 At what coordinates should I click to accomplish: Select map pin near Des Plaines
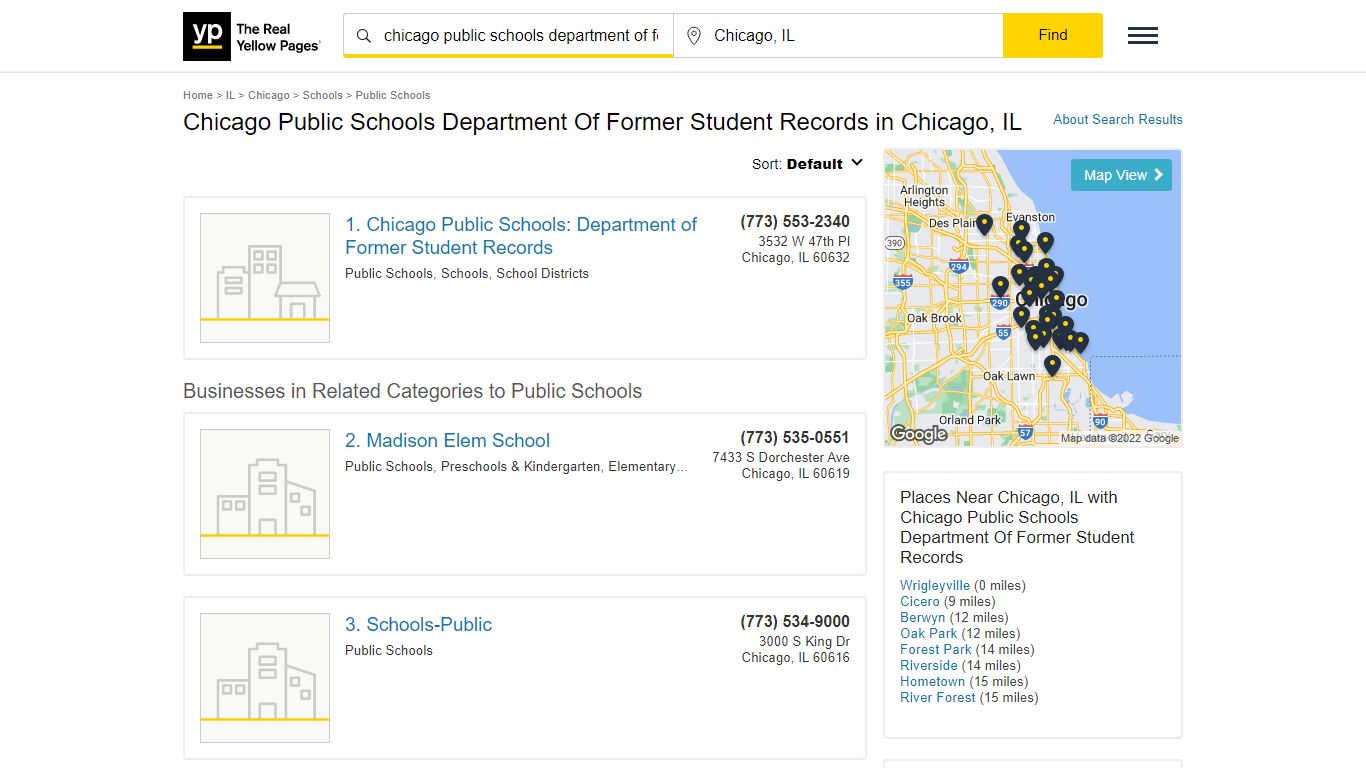pos(984,225)
